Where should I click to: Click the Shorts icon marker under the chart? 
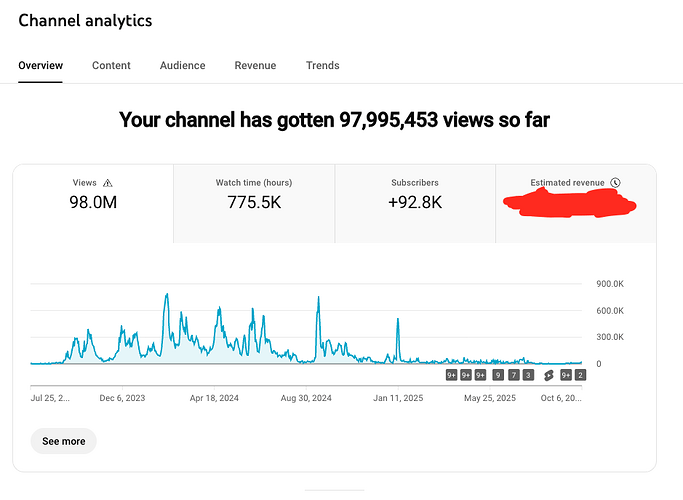click(x=548, y=375)
